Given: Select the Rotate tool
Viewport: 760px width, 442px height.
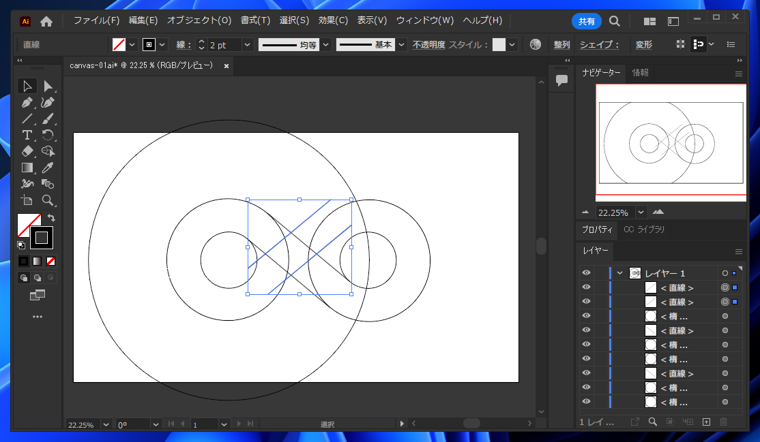Looking at the screenshot, I should [48, 135].
